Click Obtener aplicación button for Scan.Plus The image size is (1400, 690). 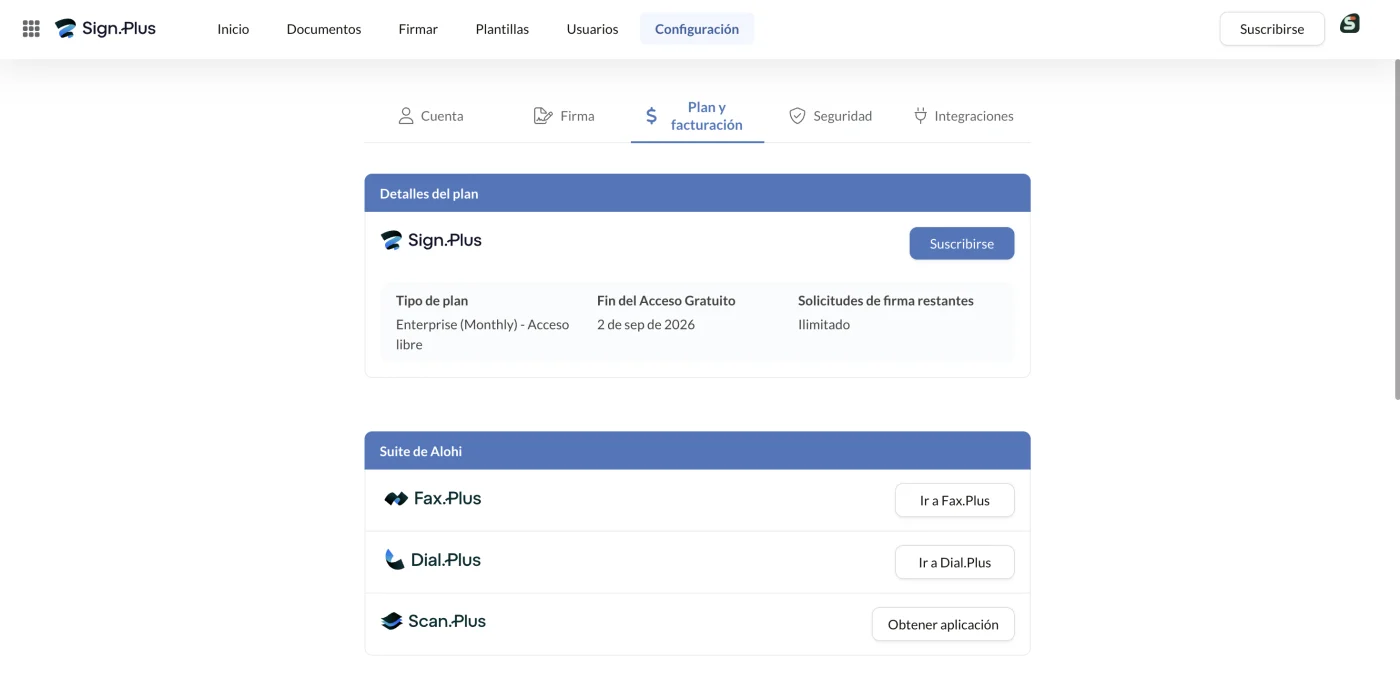(x=943, y=624)
